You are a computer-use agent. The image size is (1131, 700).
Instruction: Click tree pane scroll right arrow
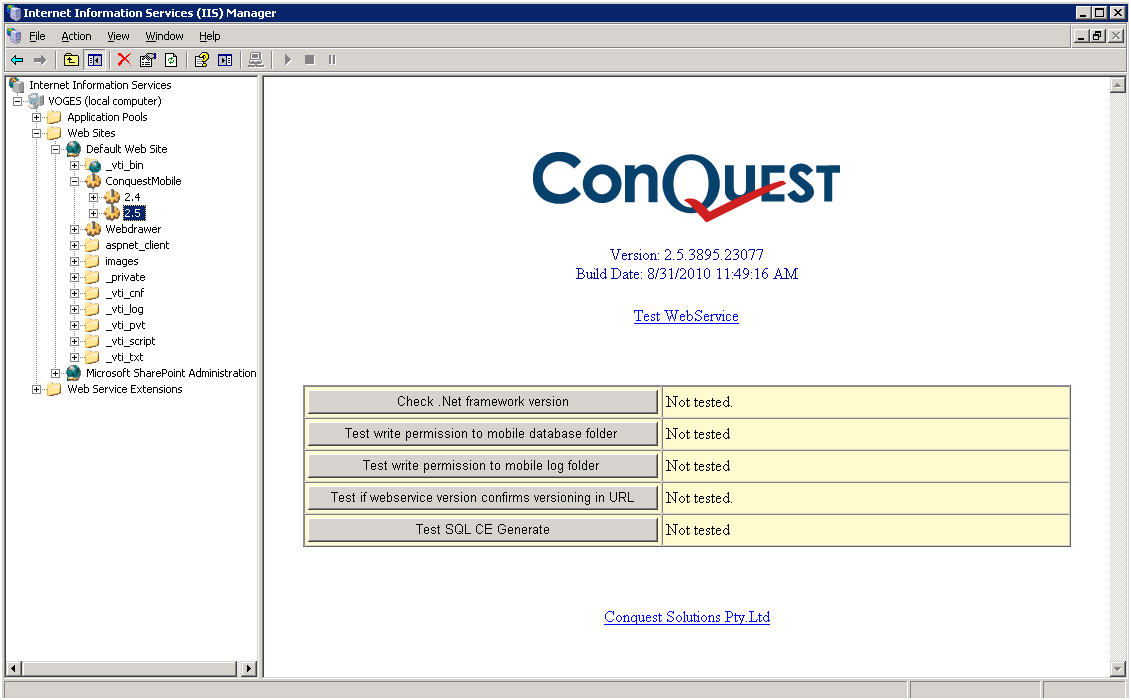tap(248, 668)
